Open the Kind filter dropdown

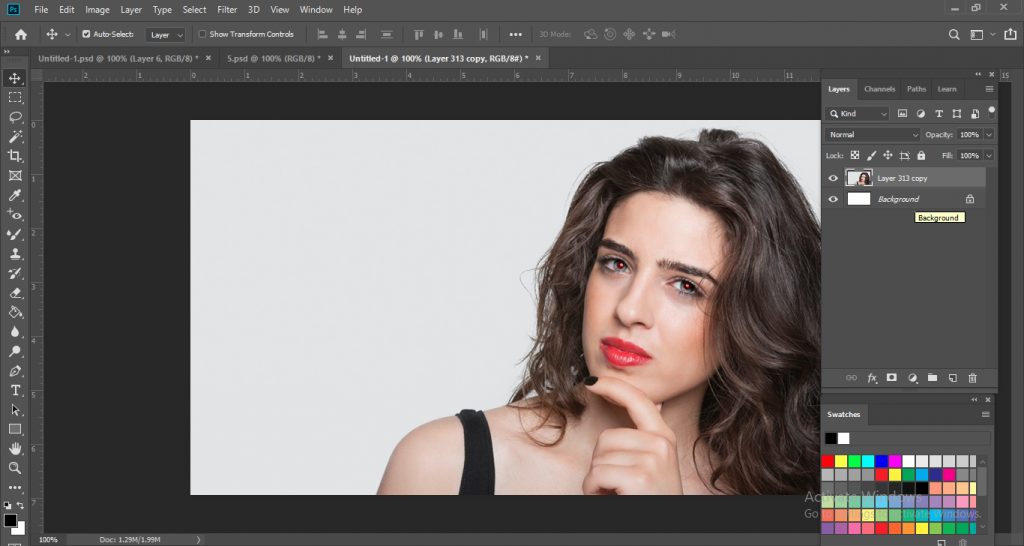pos(858,114)
